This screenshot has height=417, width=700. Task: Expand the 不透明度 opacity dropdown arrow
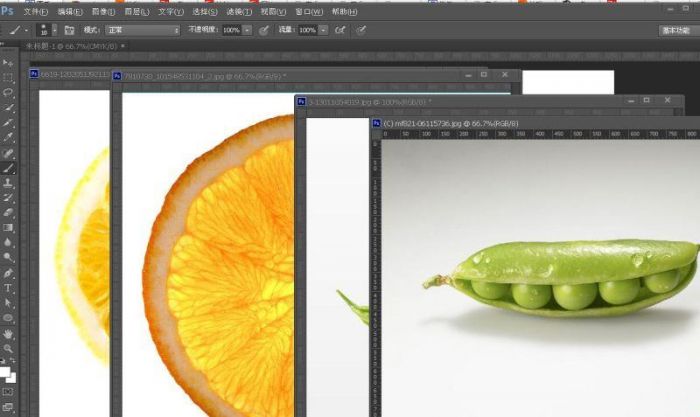tap(248, 31)
